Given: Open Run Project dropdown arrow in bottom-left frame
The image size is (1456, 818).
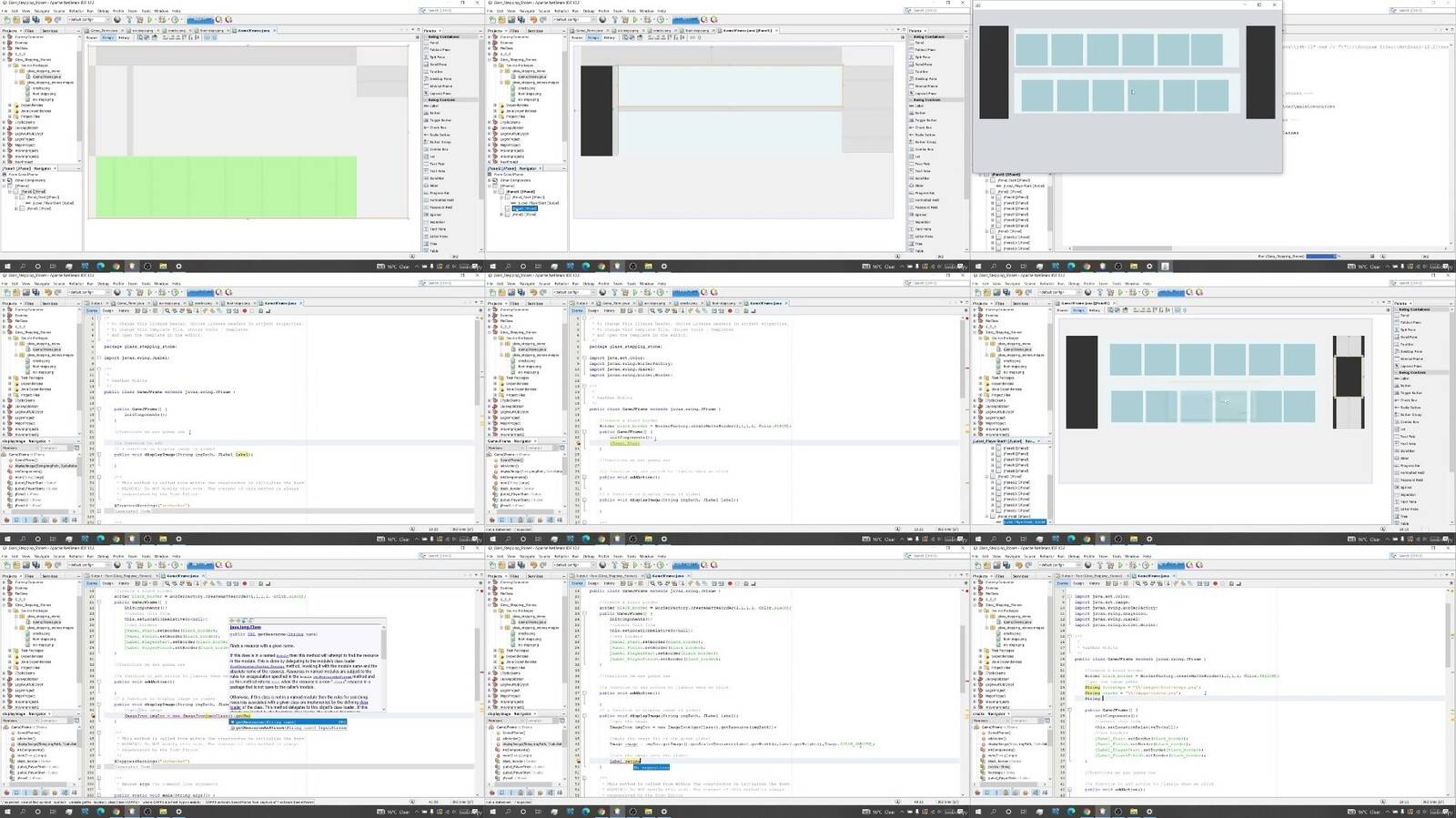Looking at the screenshot, I should 156,564.
